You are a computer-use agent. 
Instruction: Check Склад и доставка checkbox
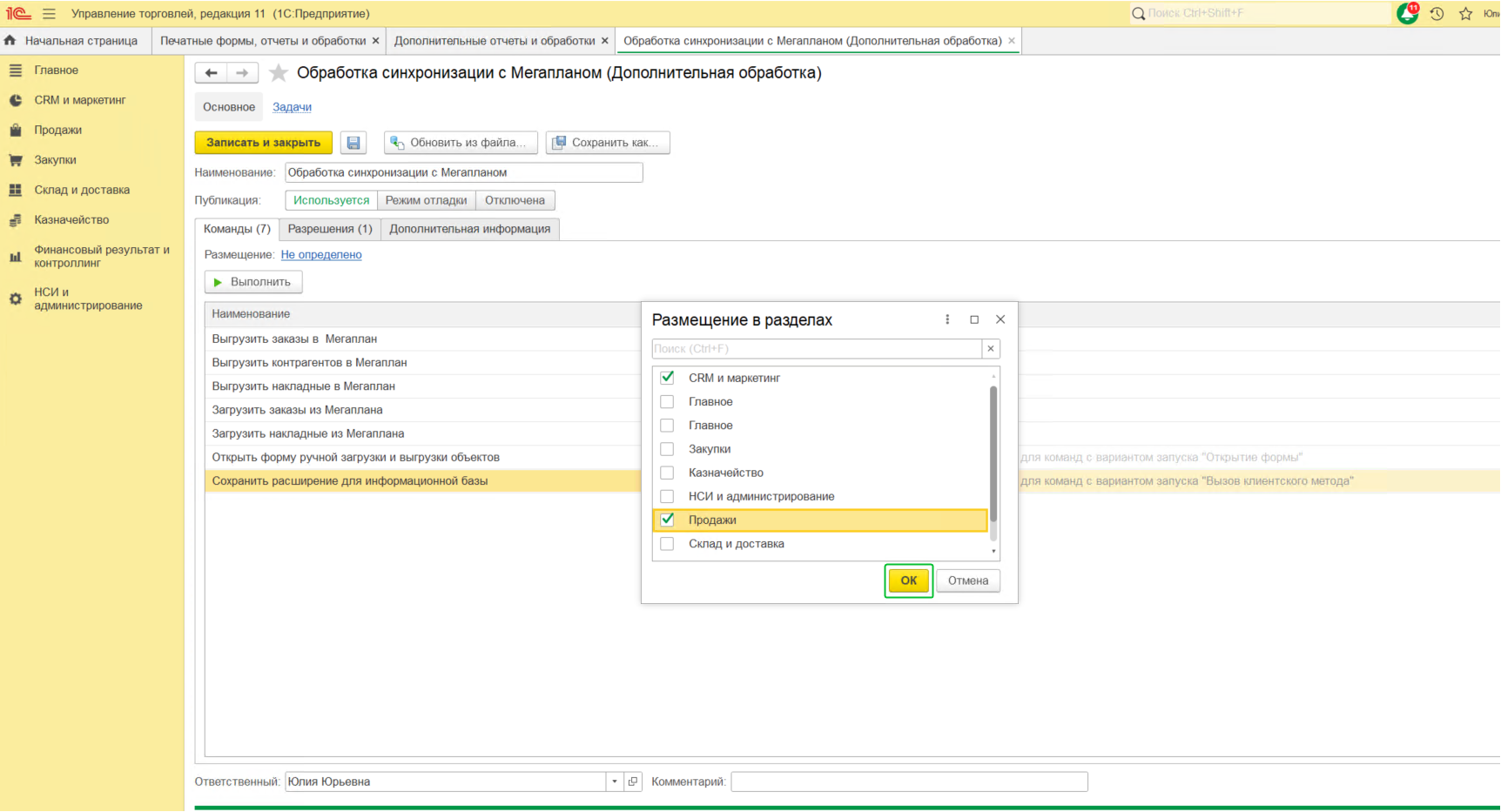(x=667, y=544)
